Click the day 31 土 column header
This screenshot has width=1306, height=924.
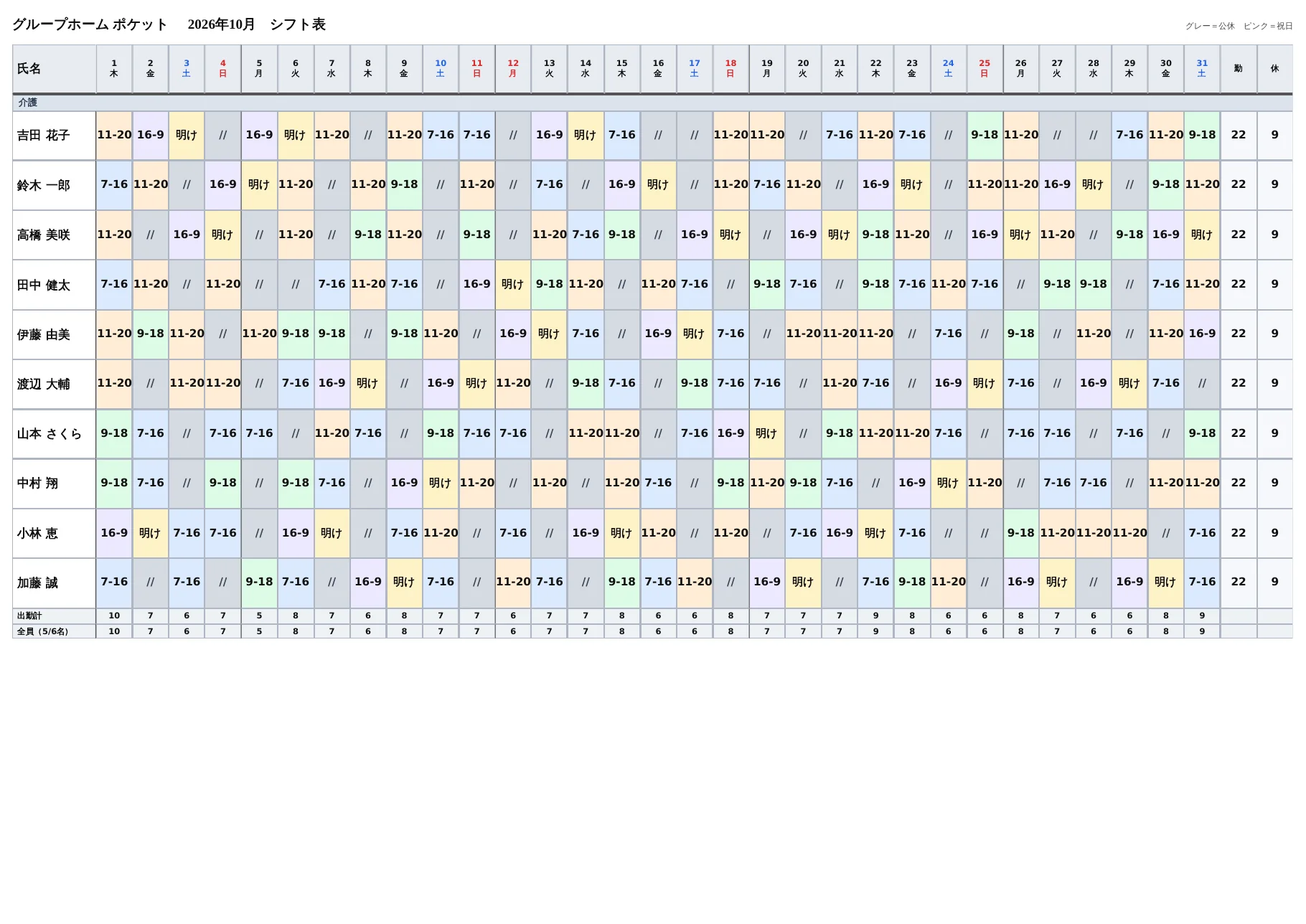(1202, 69)
